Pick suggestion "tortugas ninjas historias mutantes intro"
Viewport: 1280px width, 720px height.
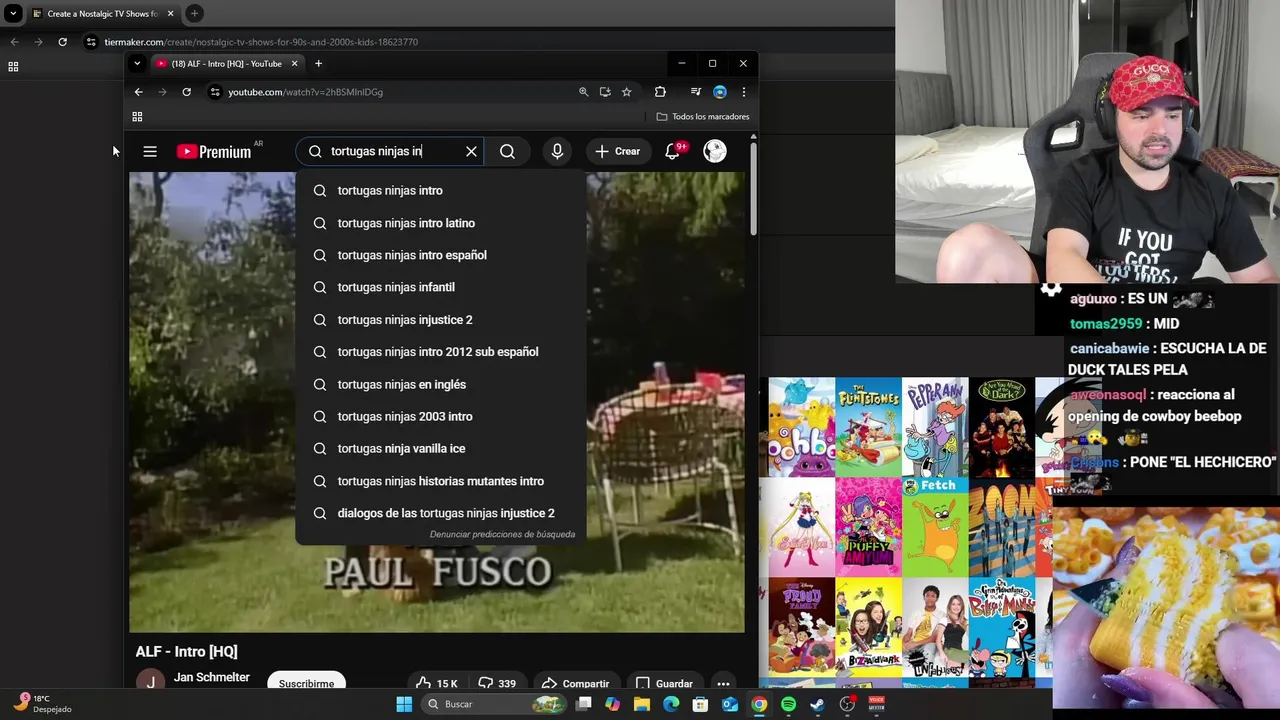click(440, 481)
